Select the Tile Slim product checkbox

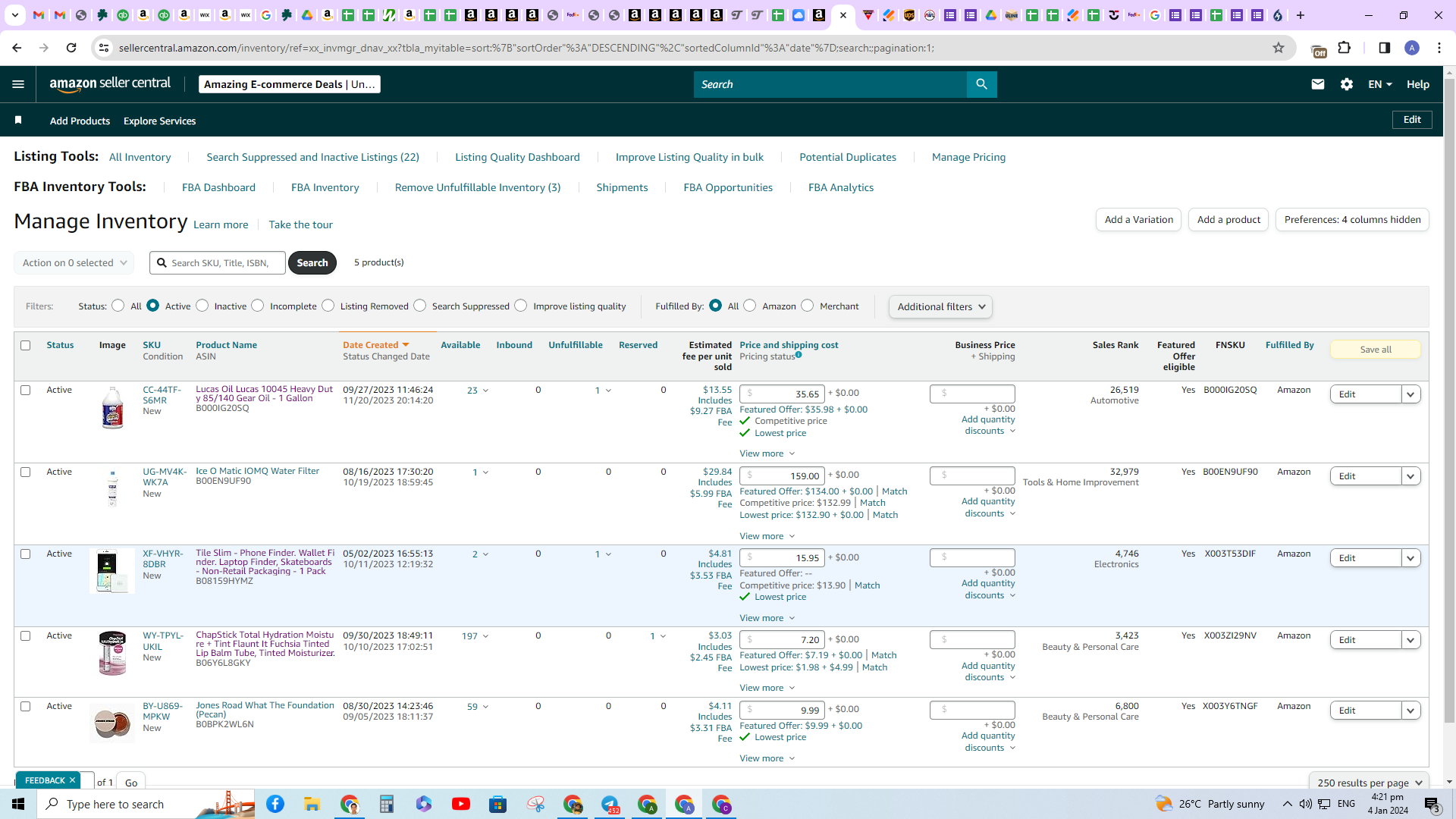(x=26, y=554)
